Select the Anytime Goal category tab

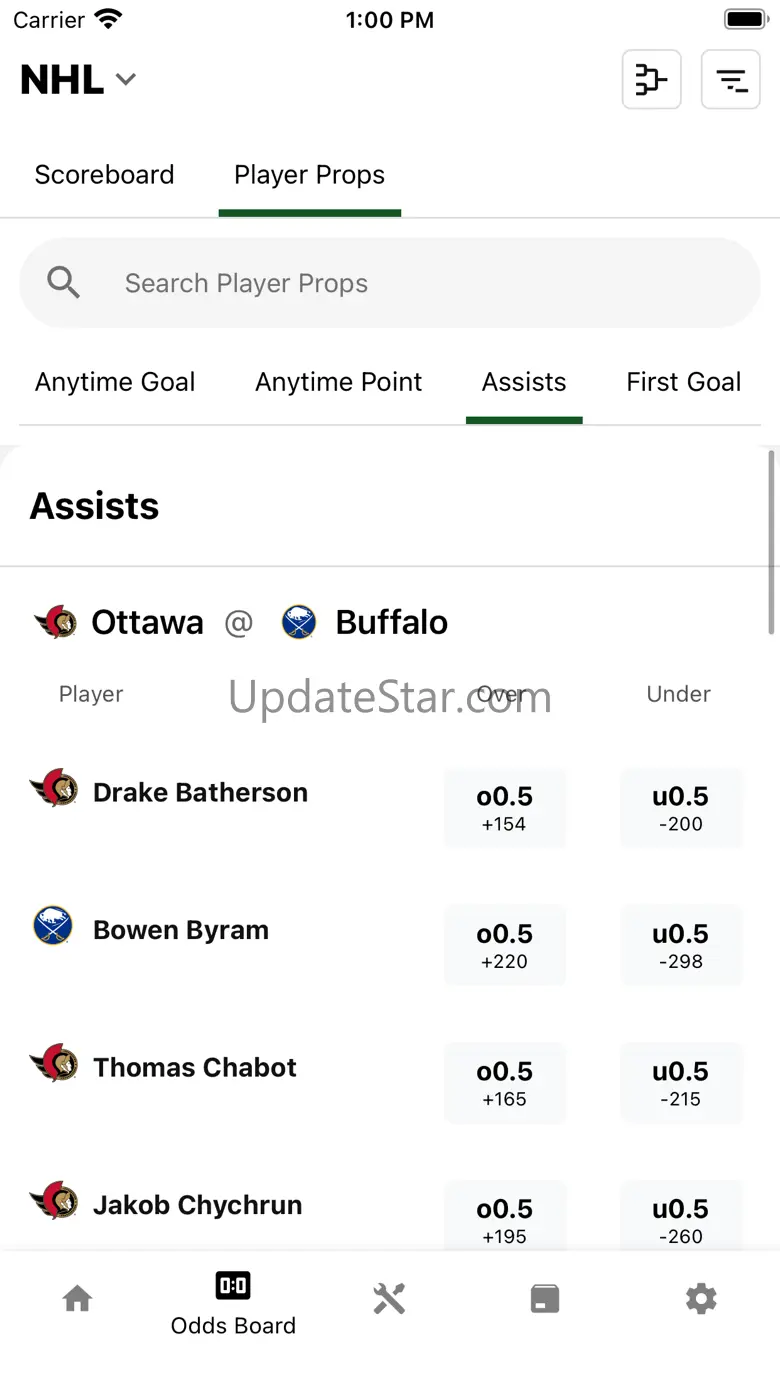pos(115,382)
